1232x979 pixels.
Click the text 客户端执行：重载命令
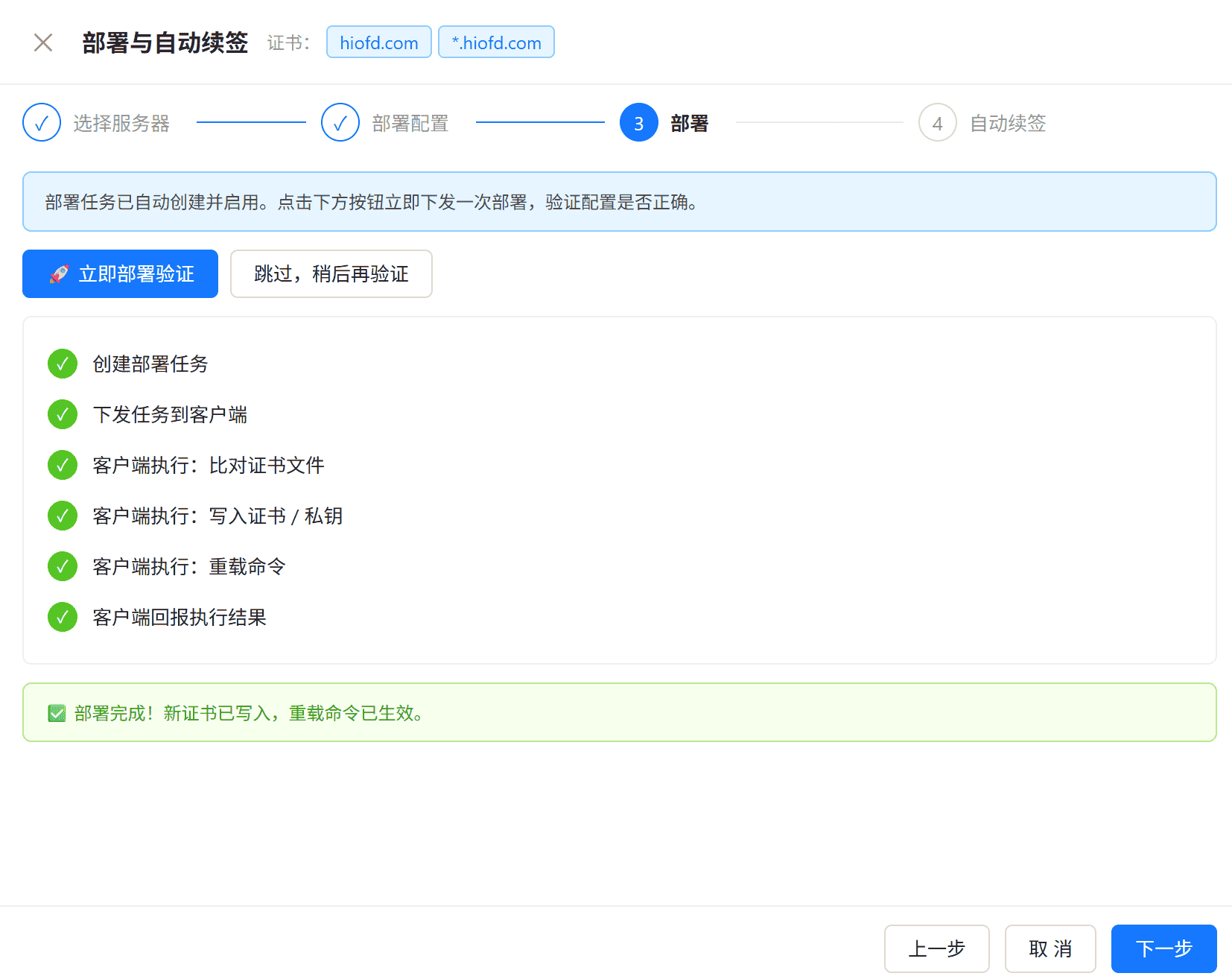(x=189, y=567)
